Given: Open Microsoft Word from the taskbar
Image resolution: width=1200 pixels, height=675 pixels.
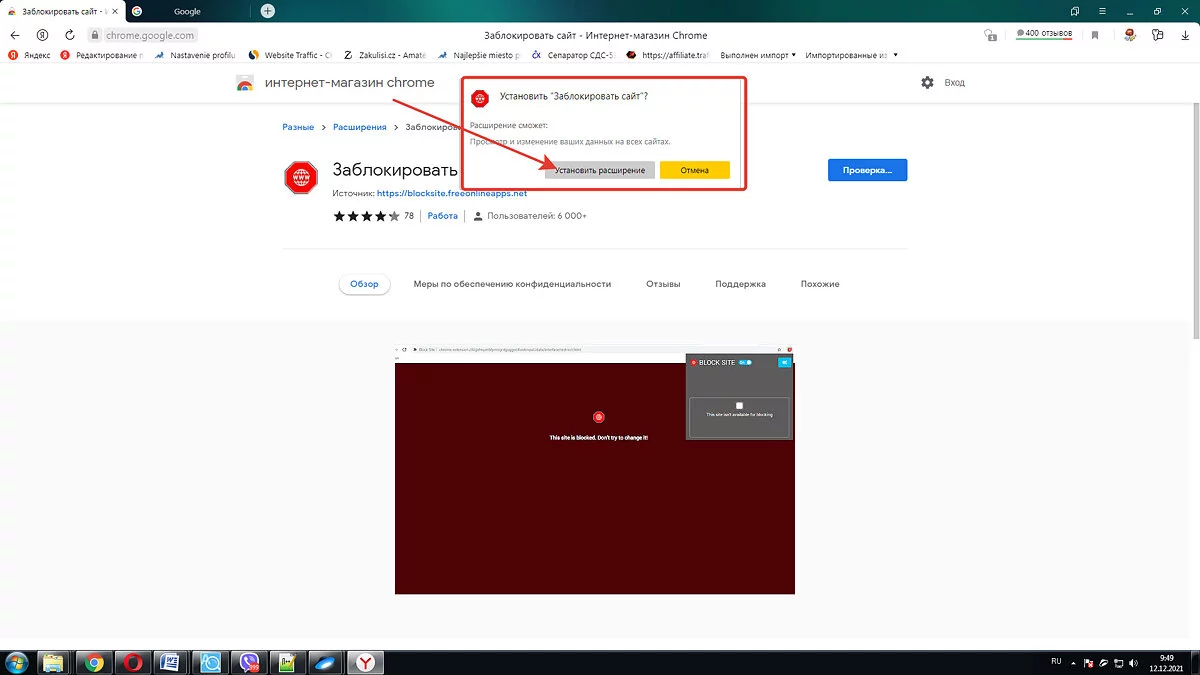Looking at the screenshot, I should pyautogui.click(x=170, y=662).
